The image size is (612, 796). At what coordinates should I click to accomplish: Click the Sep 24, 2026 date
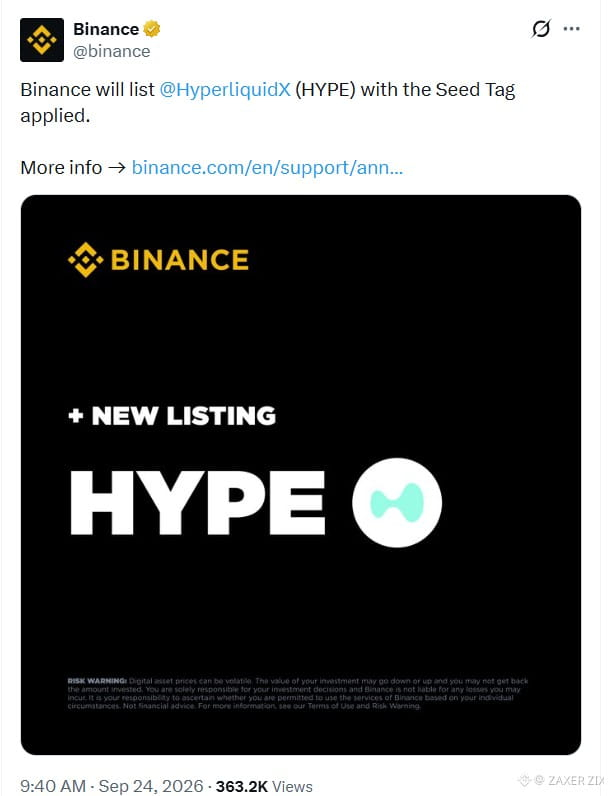[x=151, y=786]
